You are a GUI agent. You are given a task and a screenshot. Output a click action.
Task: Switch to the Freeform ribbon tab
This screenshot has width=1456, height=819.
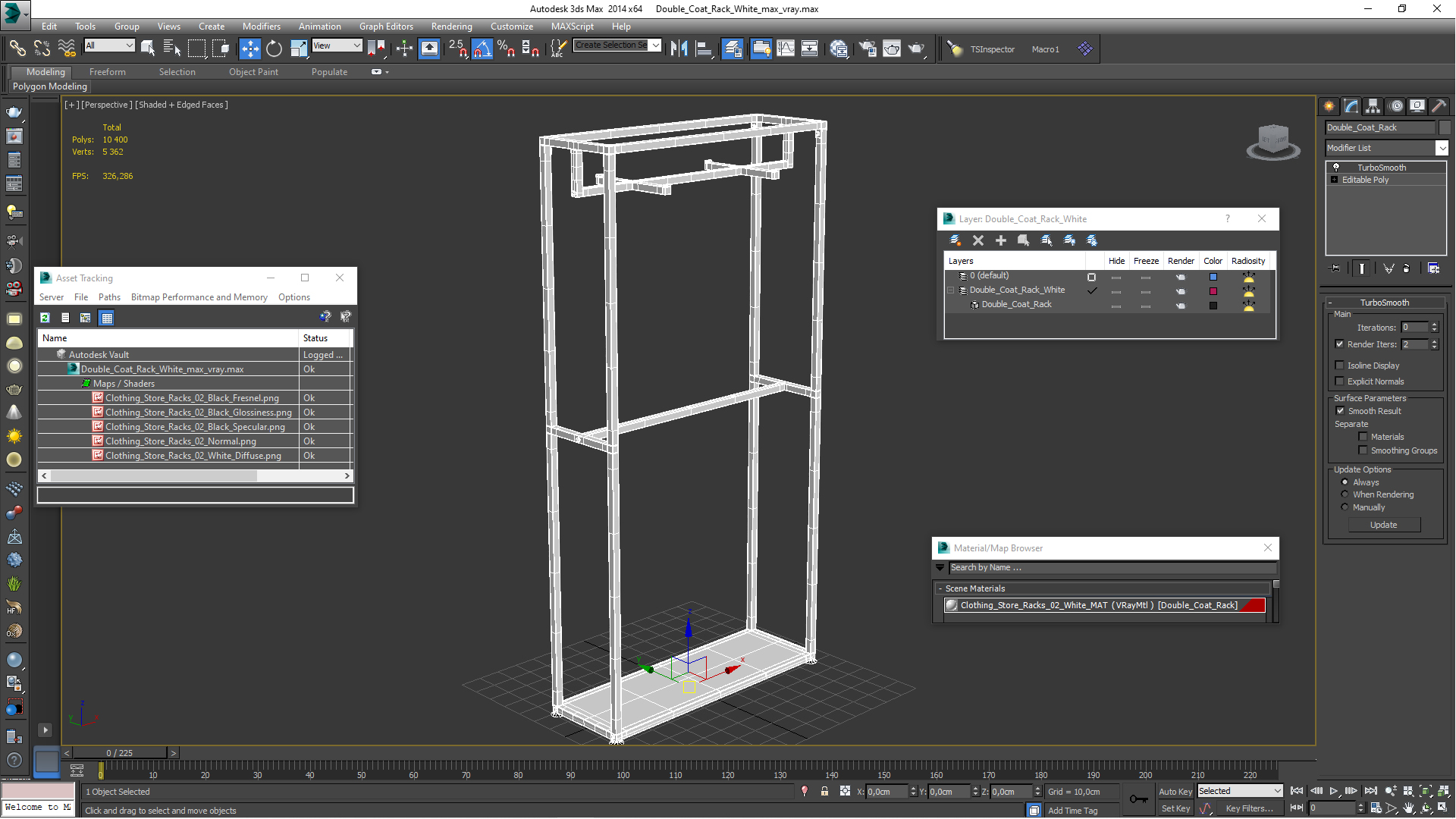108,72
